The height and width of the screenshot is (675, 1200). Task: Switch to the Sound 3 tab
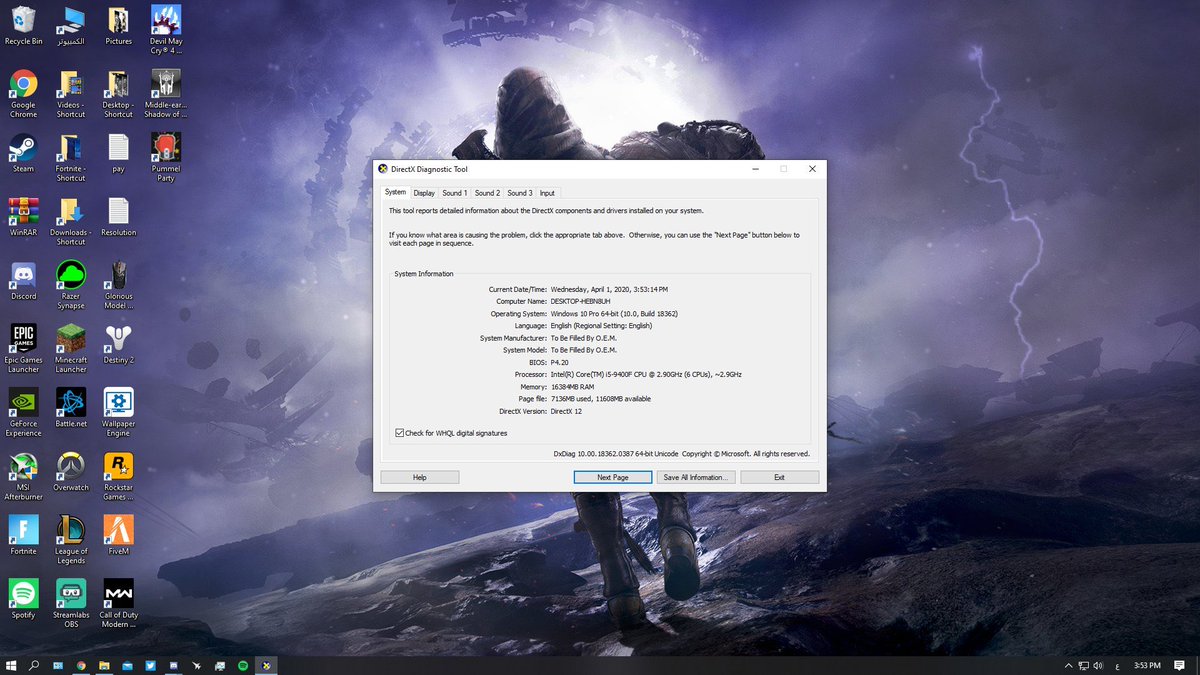(520, 193)
